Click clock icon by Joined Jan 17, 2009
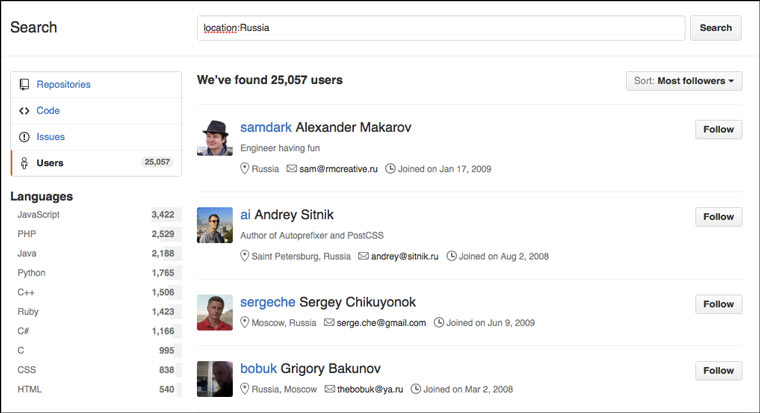This screenshot has width=760, height=413. (390, 169)
